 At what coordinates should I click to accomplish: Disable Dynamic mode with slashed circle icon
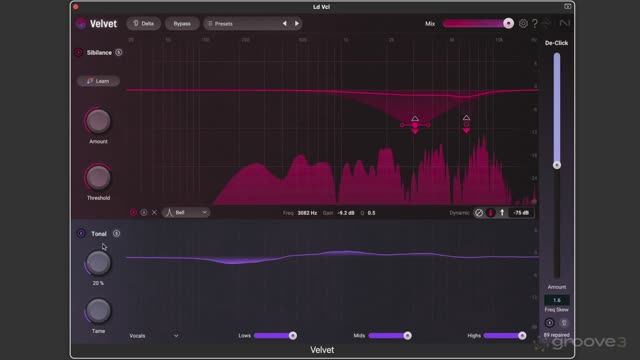[479, 213]
